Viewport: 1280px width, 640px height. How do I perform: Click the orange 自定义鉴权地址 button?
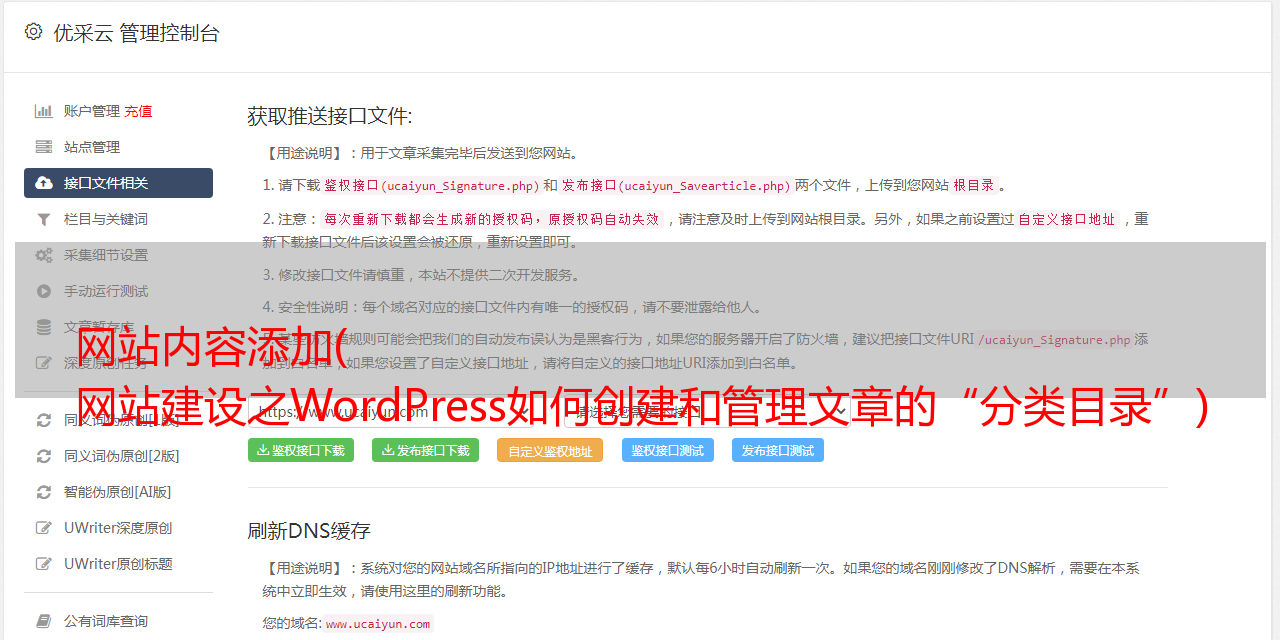550,450
